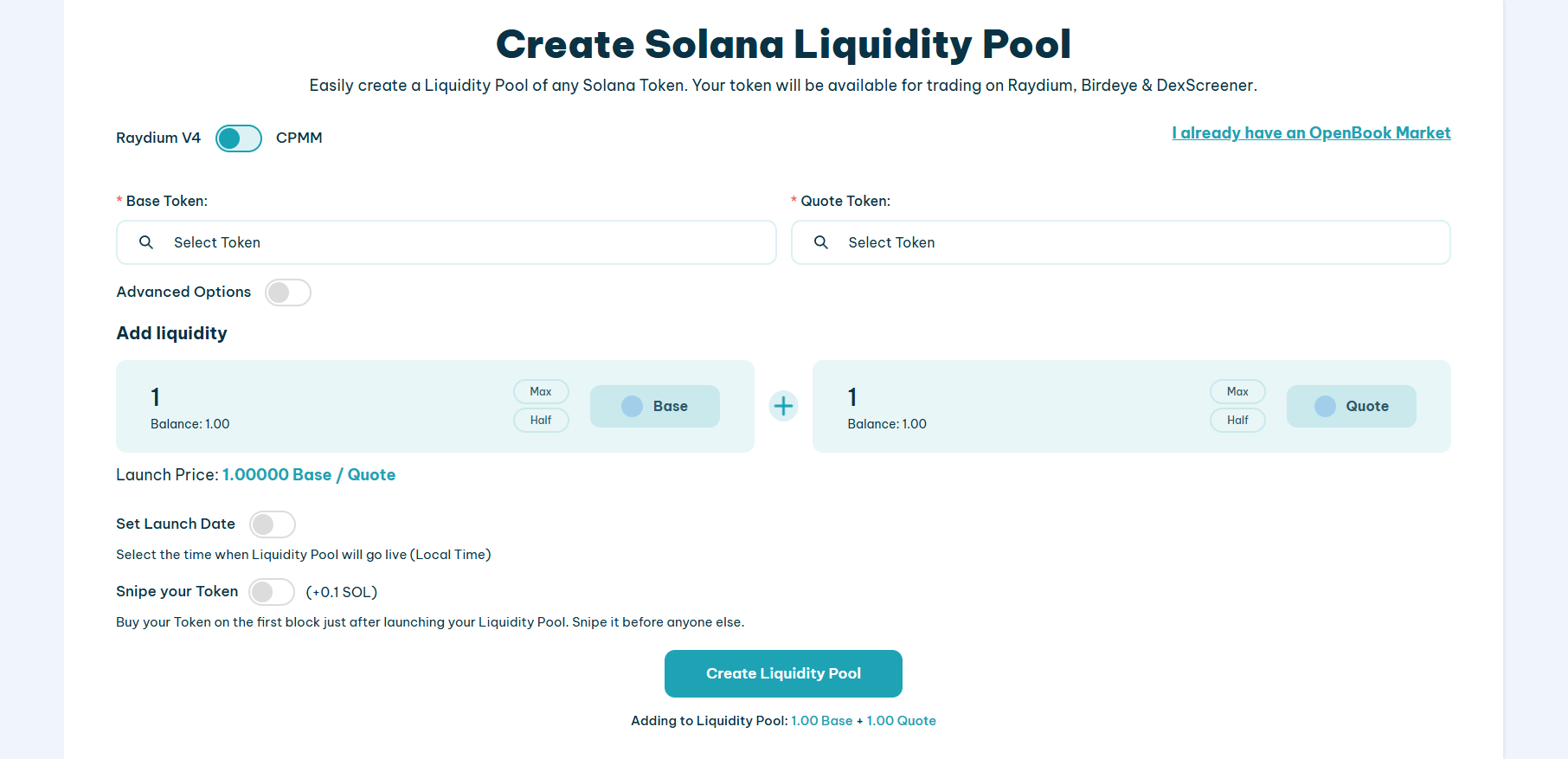
Task: Click the plus icon between liquidity boxes
Action: pos(783,406)
